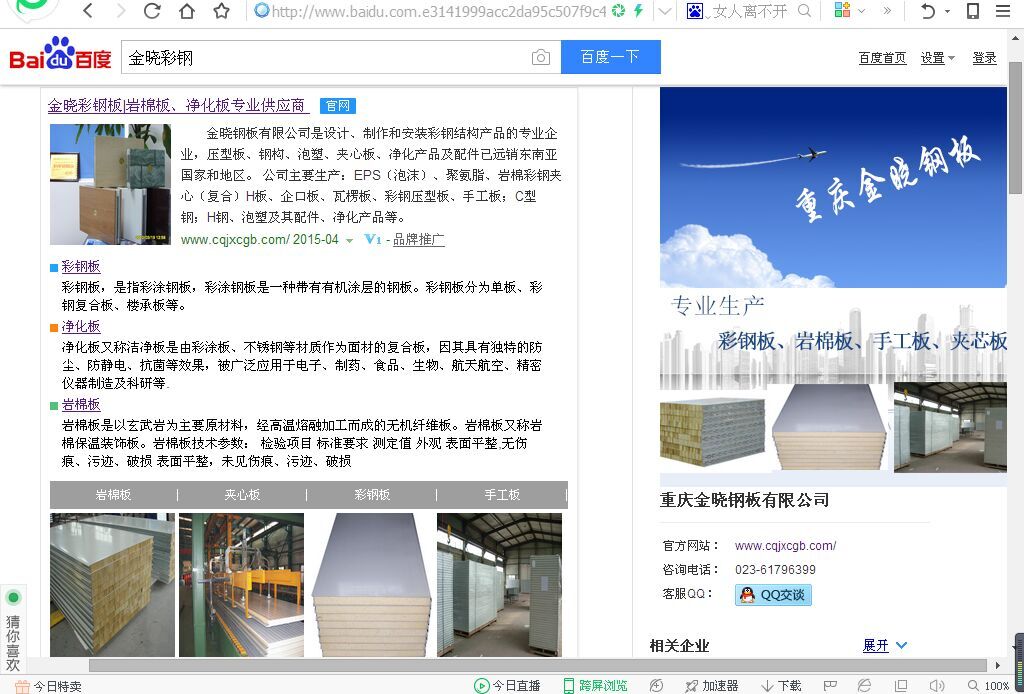Screen dimensions: 1024x694
Task: Click the mobile device icon in toolbar
Action: 973,11
